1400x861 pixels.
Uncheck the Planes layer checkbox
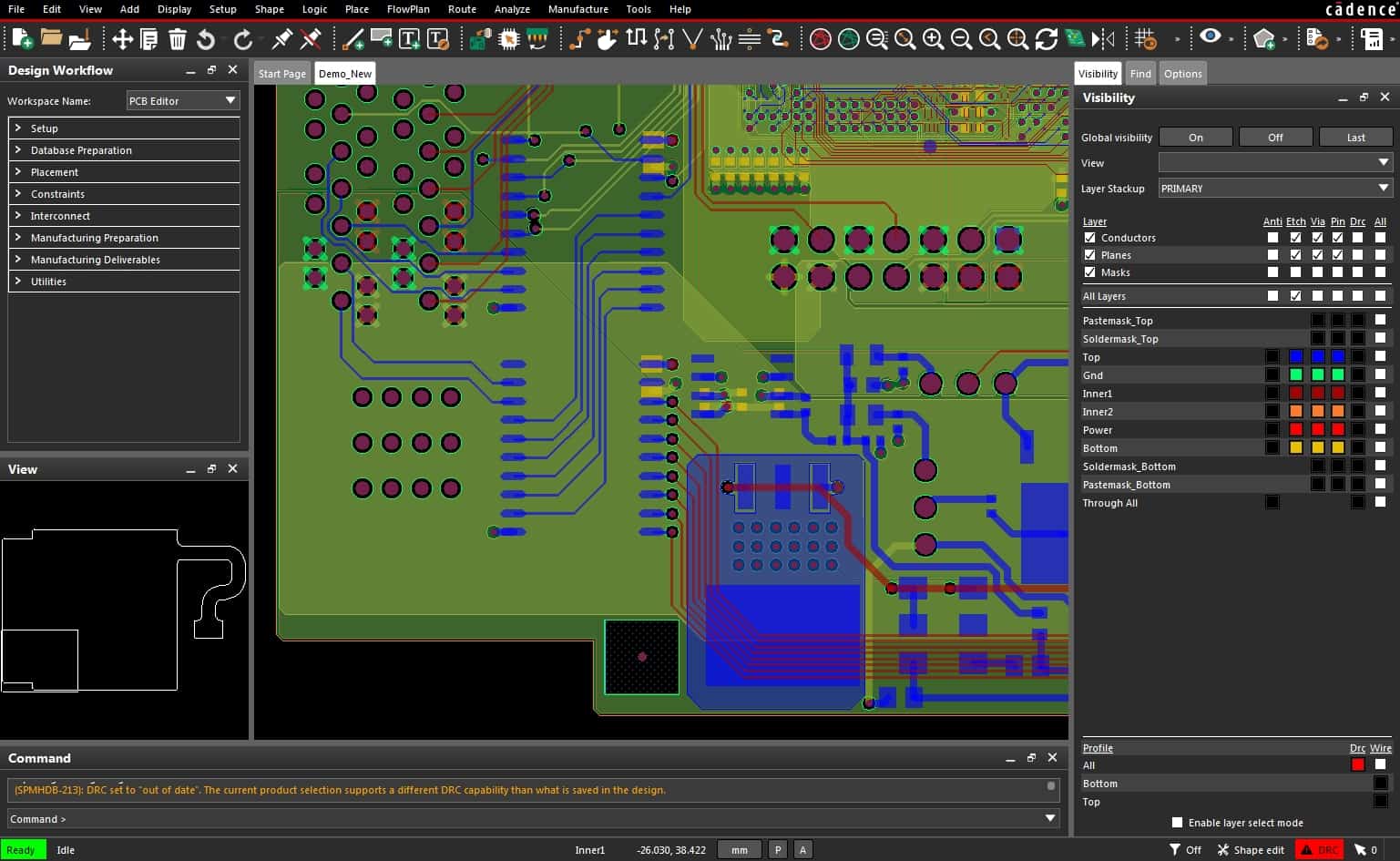click(x=1089, y=255)
